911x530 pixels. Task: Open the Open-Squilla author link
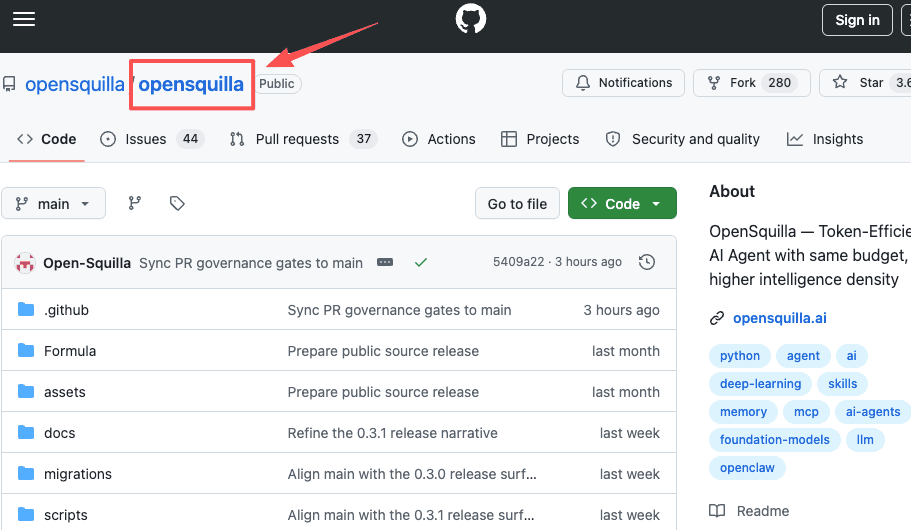tap(87, 263)
